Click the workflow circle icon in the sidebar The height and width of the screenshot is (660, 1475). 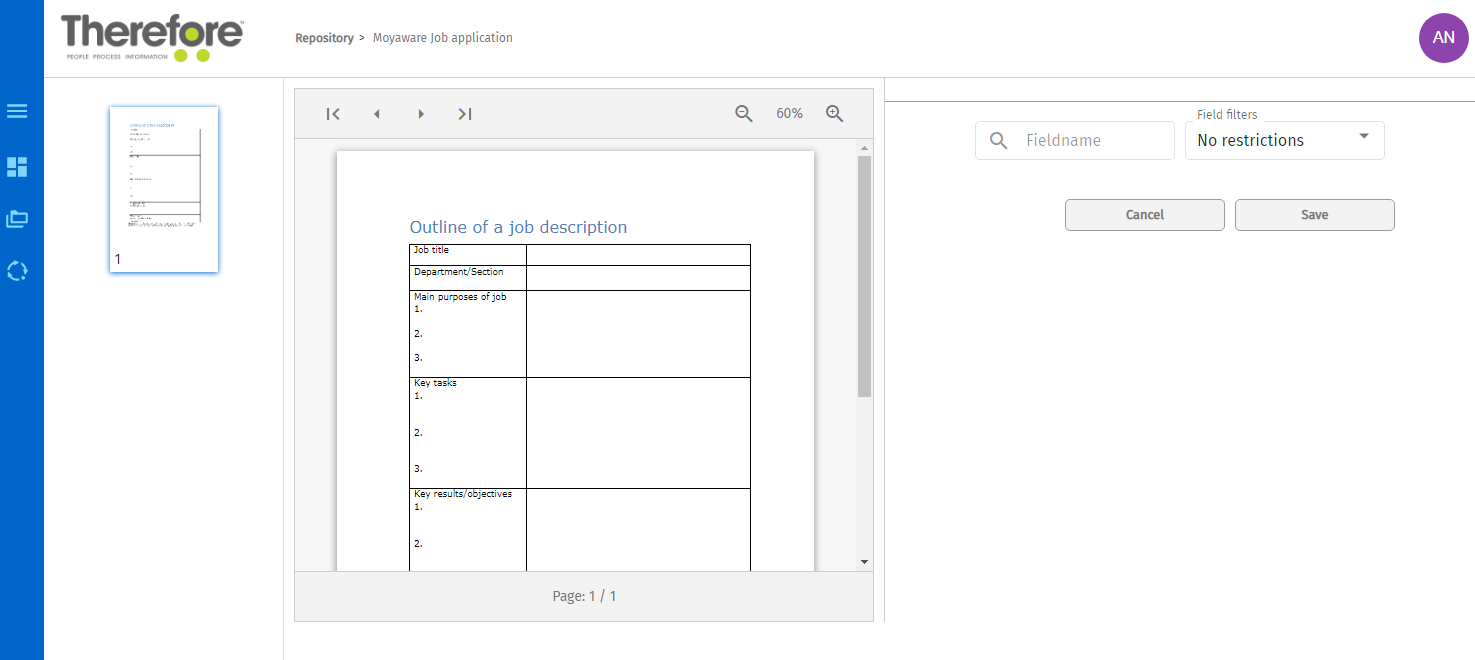(x=17, y=271)
